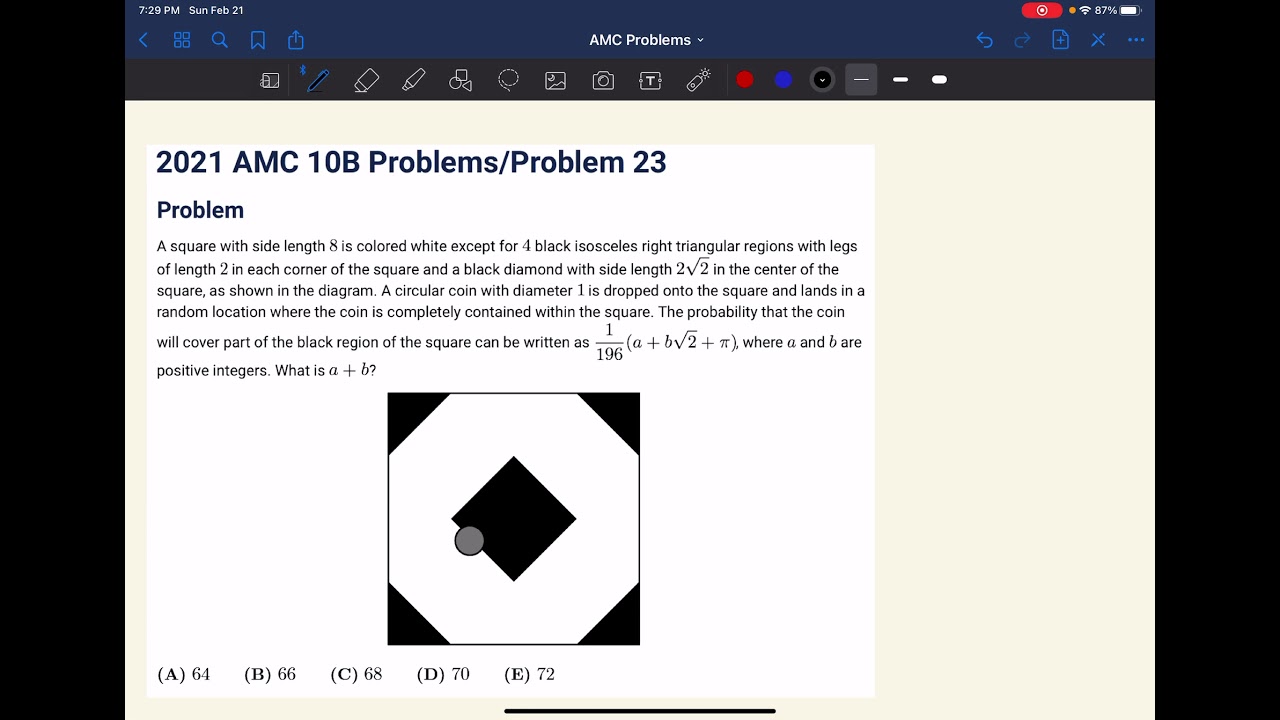Toggle the zoom window tool
Screen dimensions: 1280x720
point(270,80)
